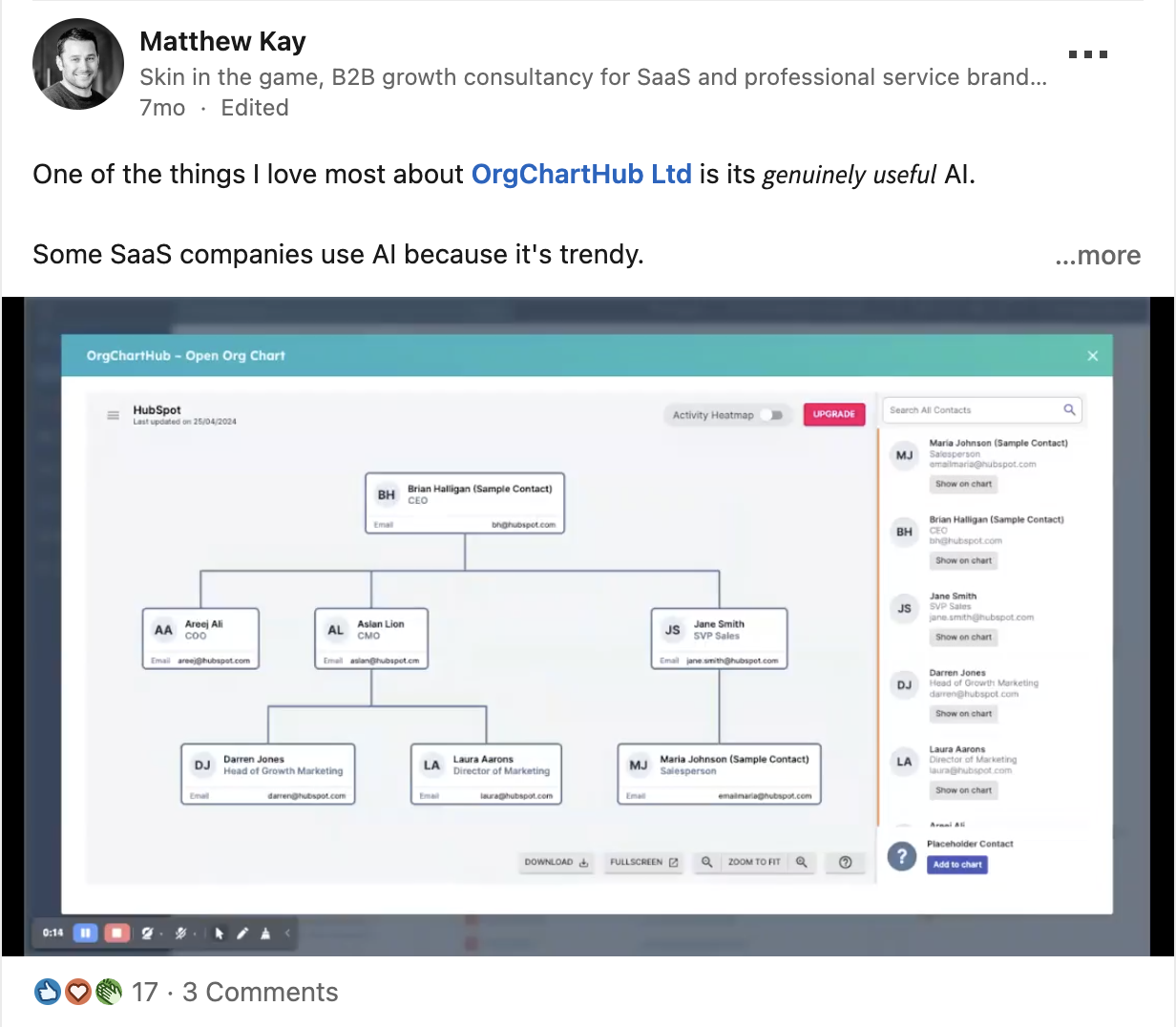Image resolution: width=1176 pixels, height=1027 pixels.
Task: Select the pencil draw tool
Action: click(242, 933)
